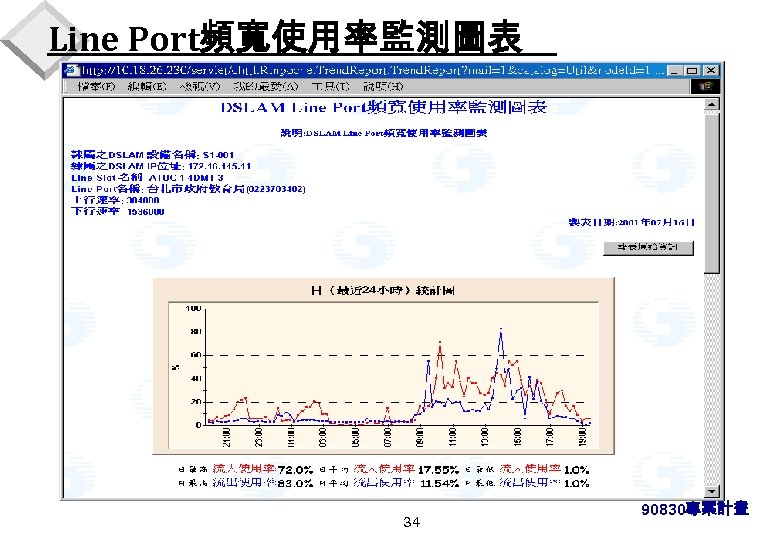780x540 pixels.
Task: Click the Line Slot name line
Action: pyautogui.click(x=147, y=178)
